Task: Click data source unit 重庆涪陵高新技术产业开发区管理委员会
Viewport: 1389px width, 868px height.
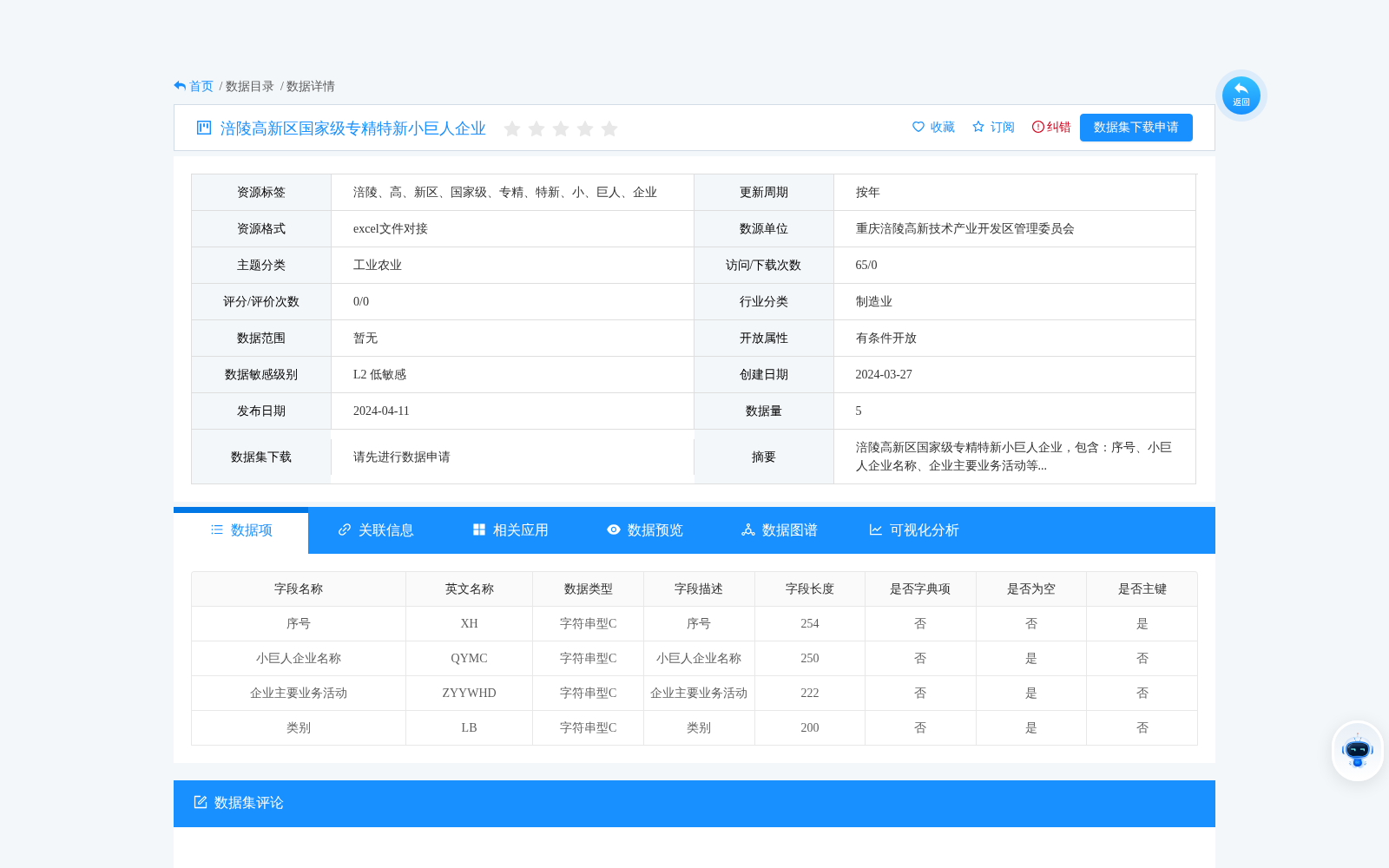Action: coord(965,228)
